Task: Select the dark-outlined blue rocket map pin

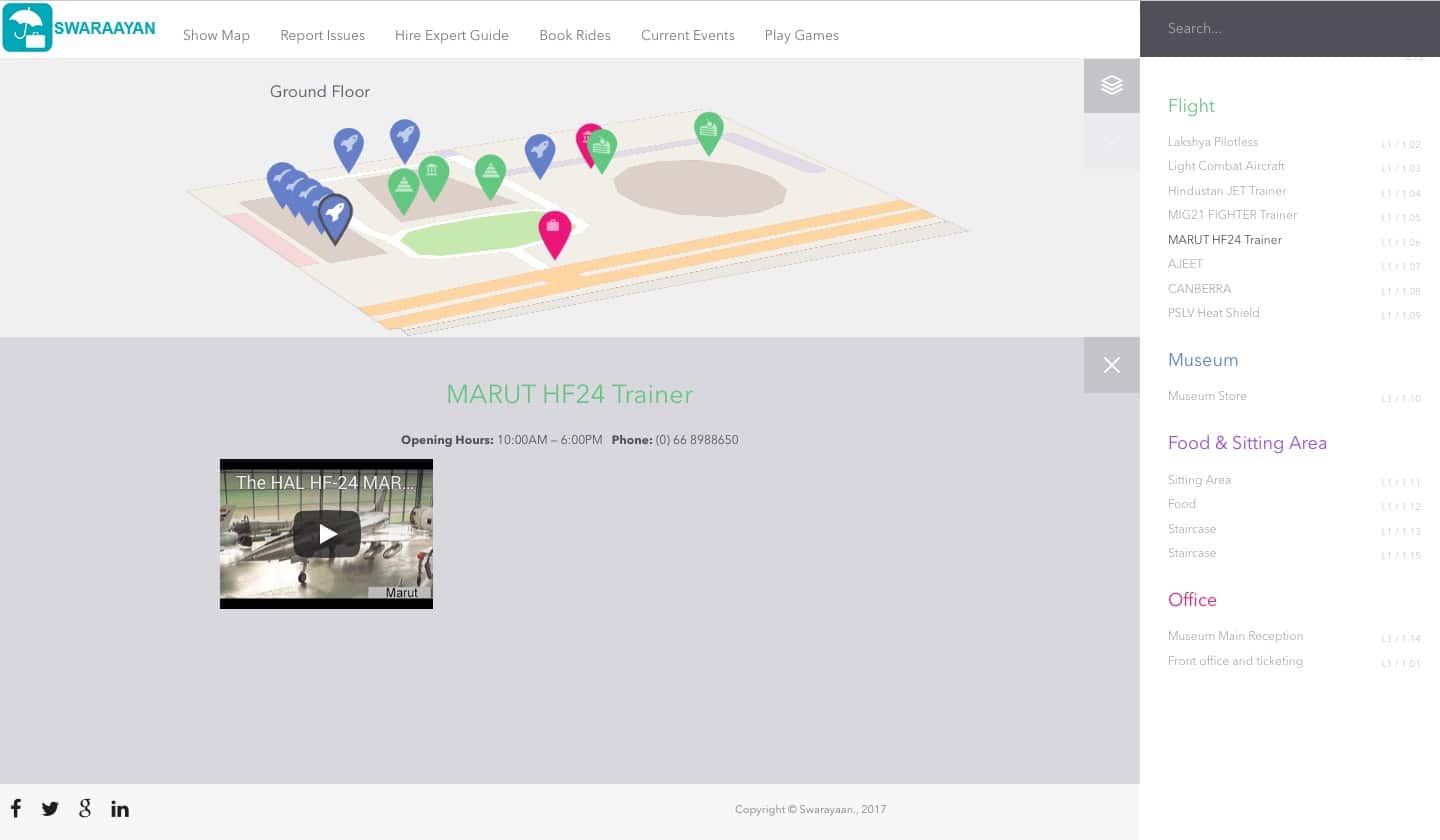Action: click(335, 218)
